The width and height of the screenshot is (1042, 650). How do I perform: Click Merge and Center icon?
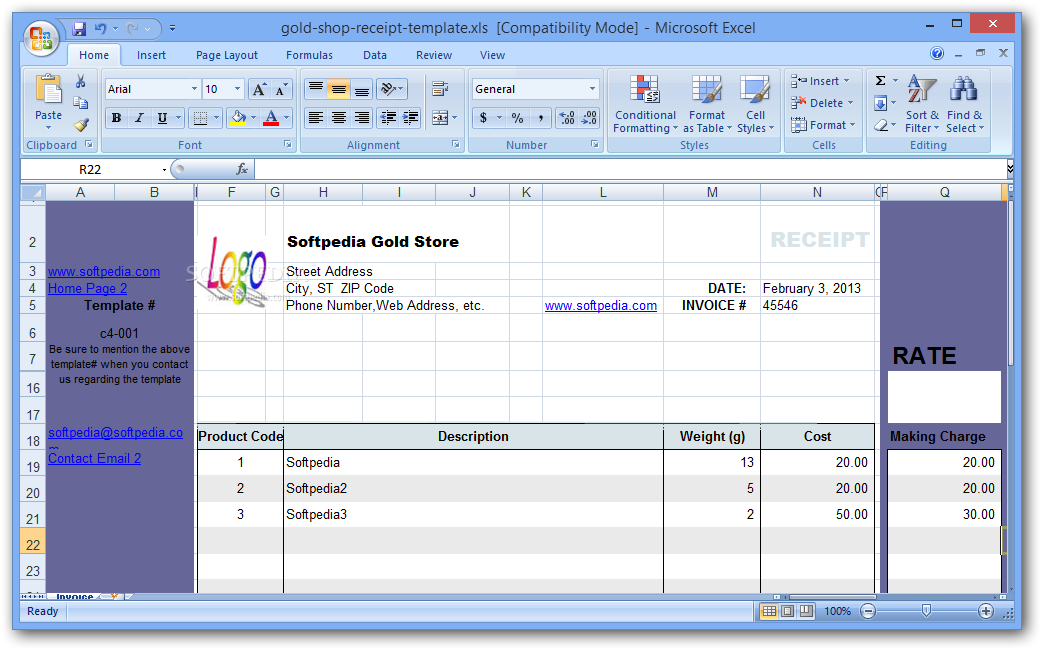[440, 118]
